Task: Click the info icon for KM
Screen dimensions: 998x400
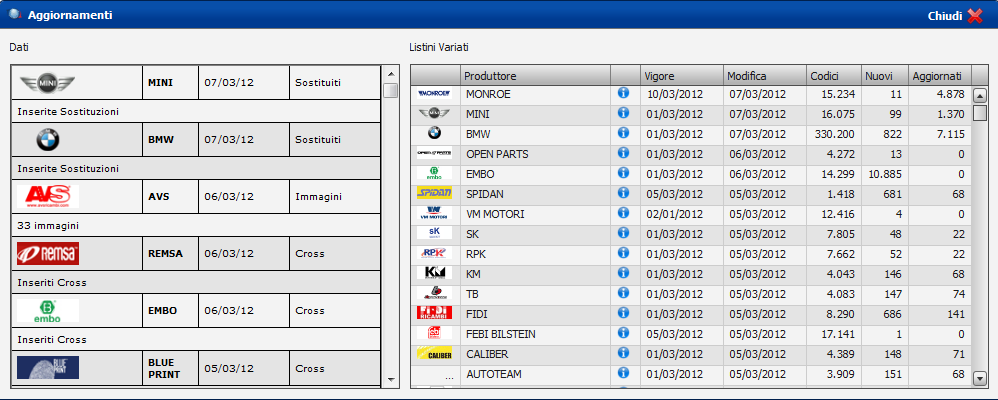Action: click(623, 273)
